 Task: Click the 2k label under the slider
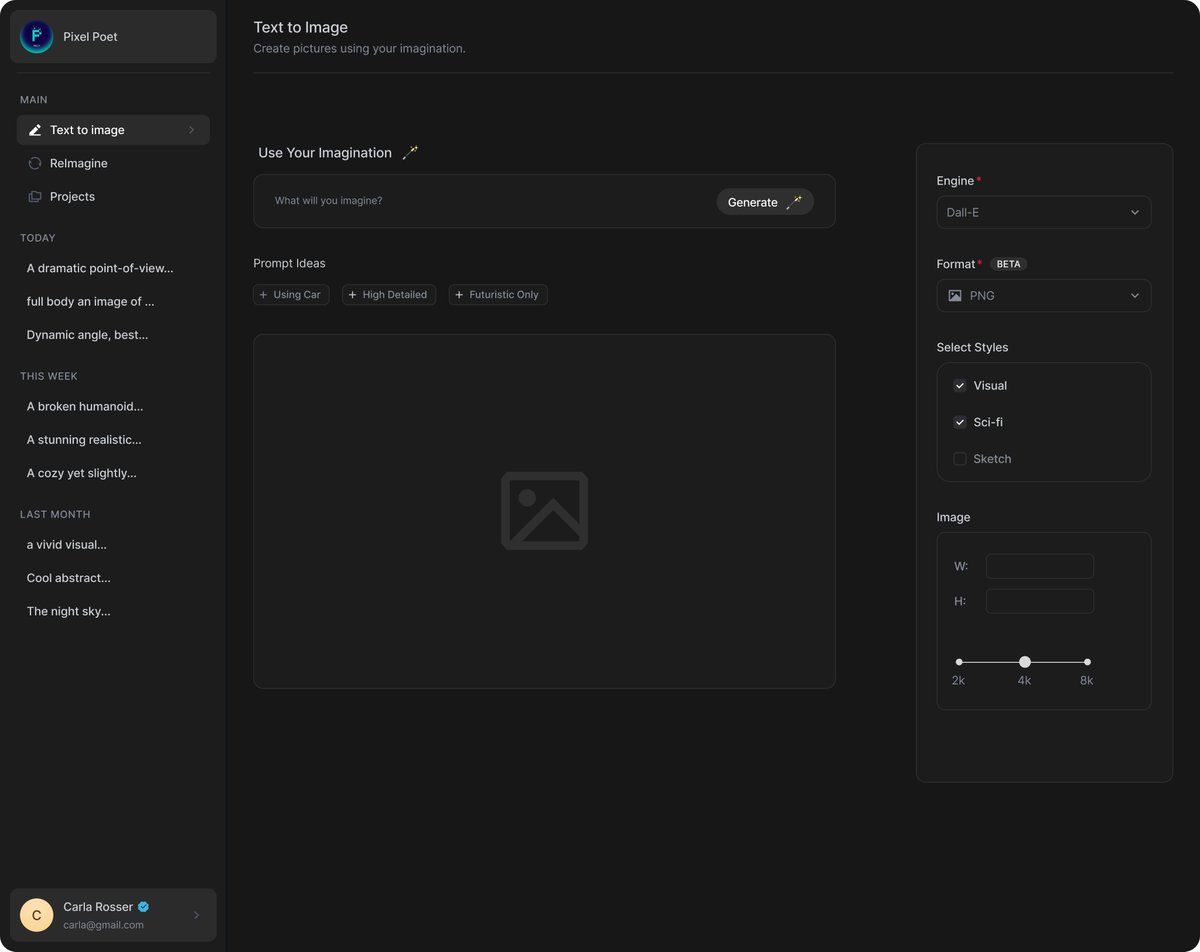(x=958, y=680)
